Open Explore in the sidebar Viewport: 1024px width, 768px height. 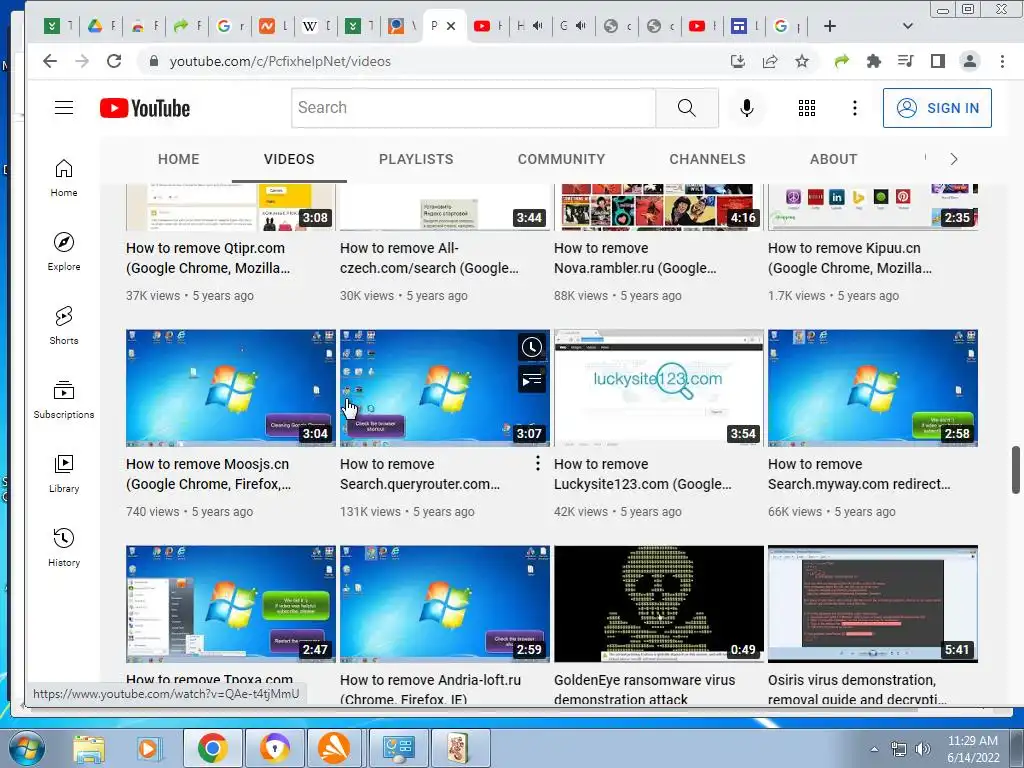[63, 252]
